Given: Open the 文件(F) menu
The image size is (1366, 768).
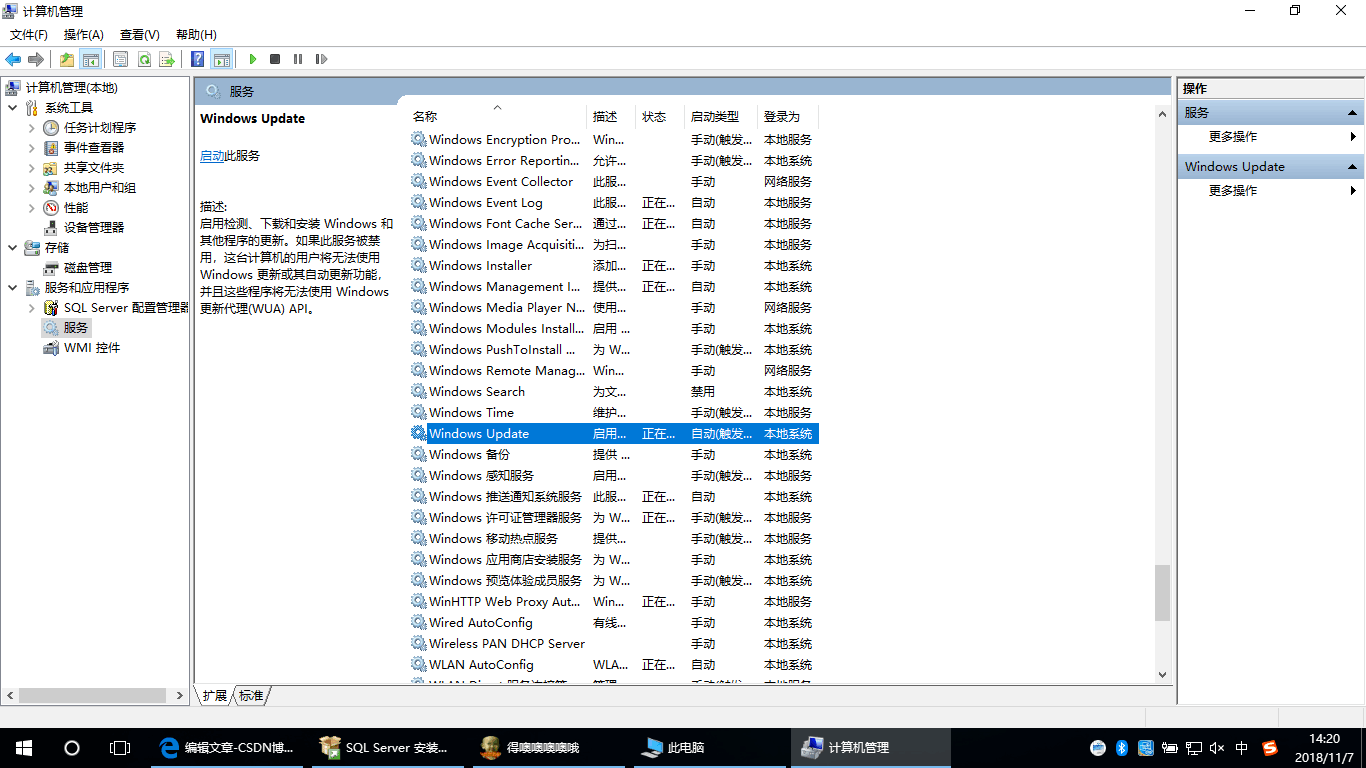Looking at the screenshot, I should [28, 34].
